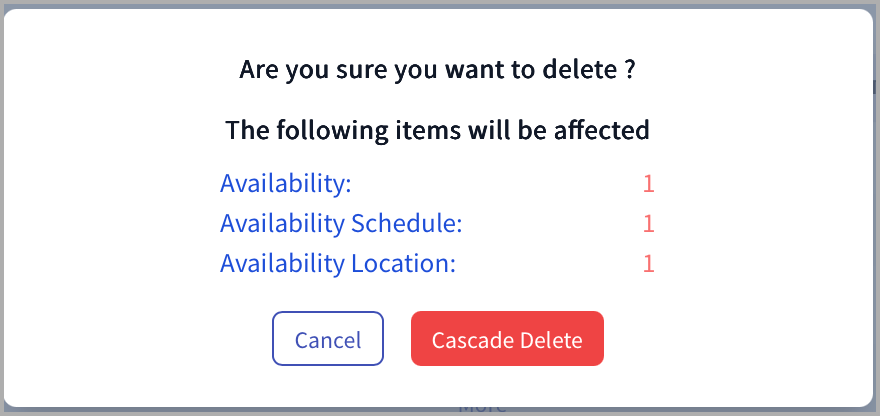
Task: Select the Availability label
Action: (286, 184)
